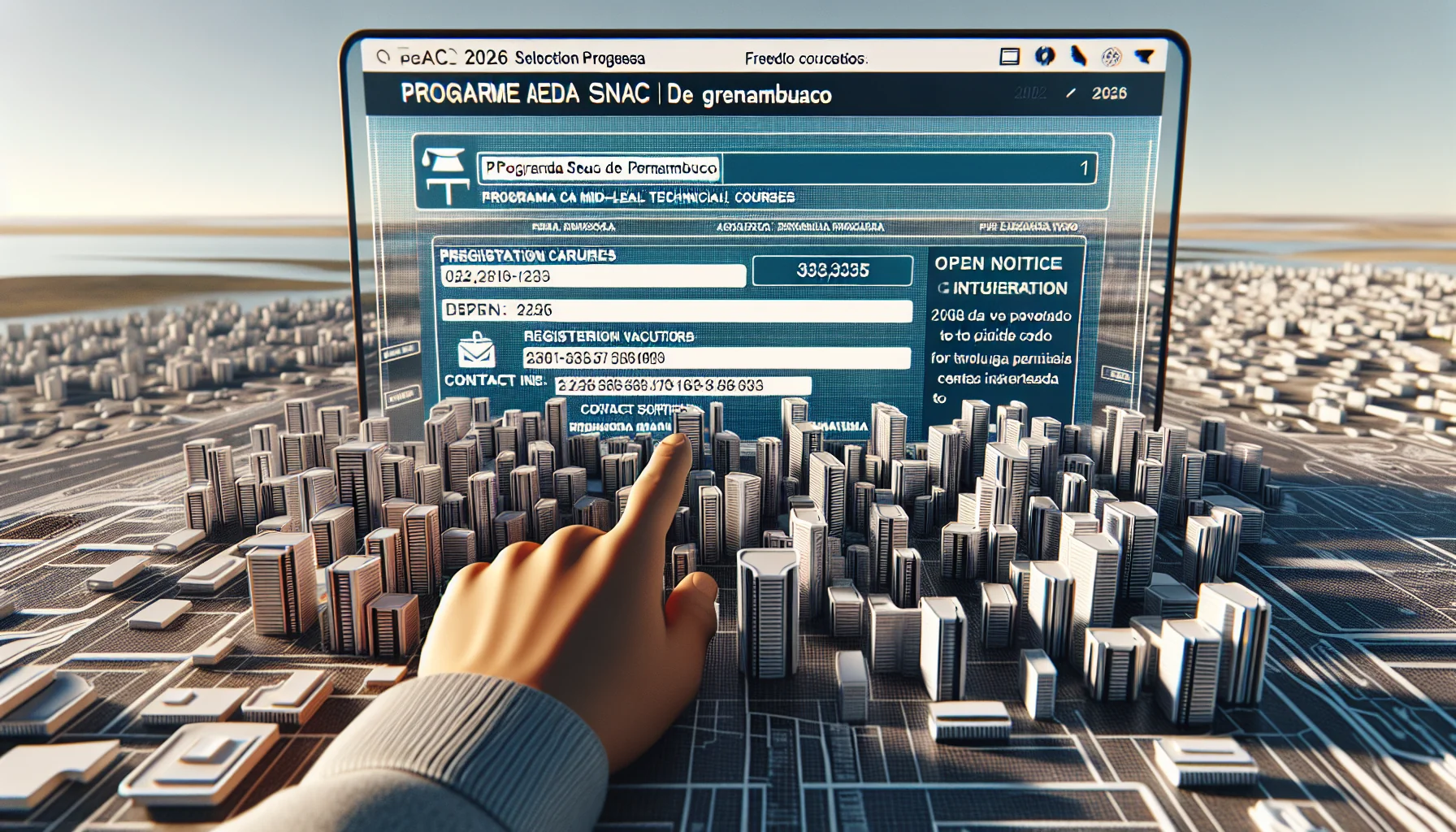Click the graduation cap icon beside program field
This screenshot has height=832, width=1456.
coord(443,160)
